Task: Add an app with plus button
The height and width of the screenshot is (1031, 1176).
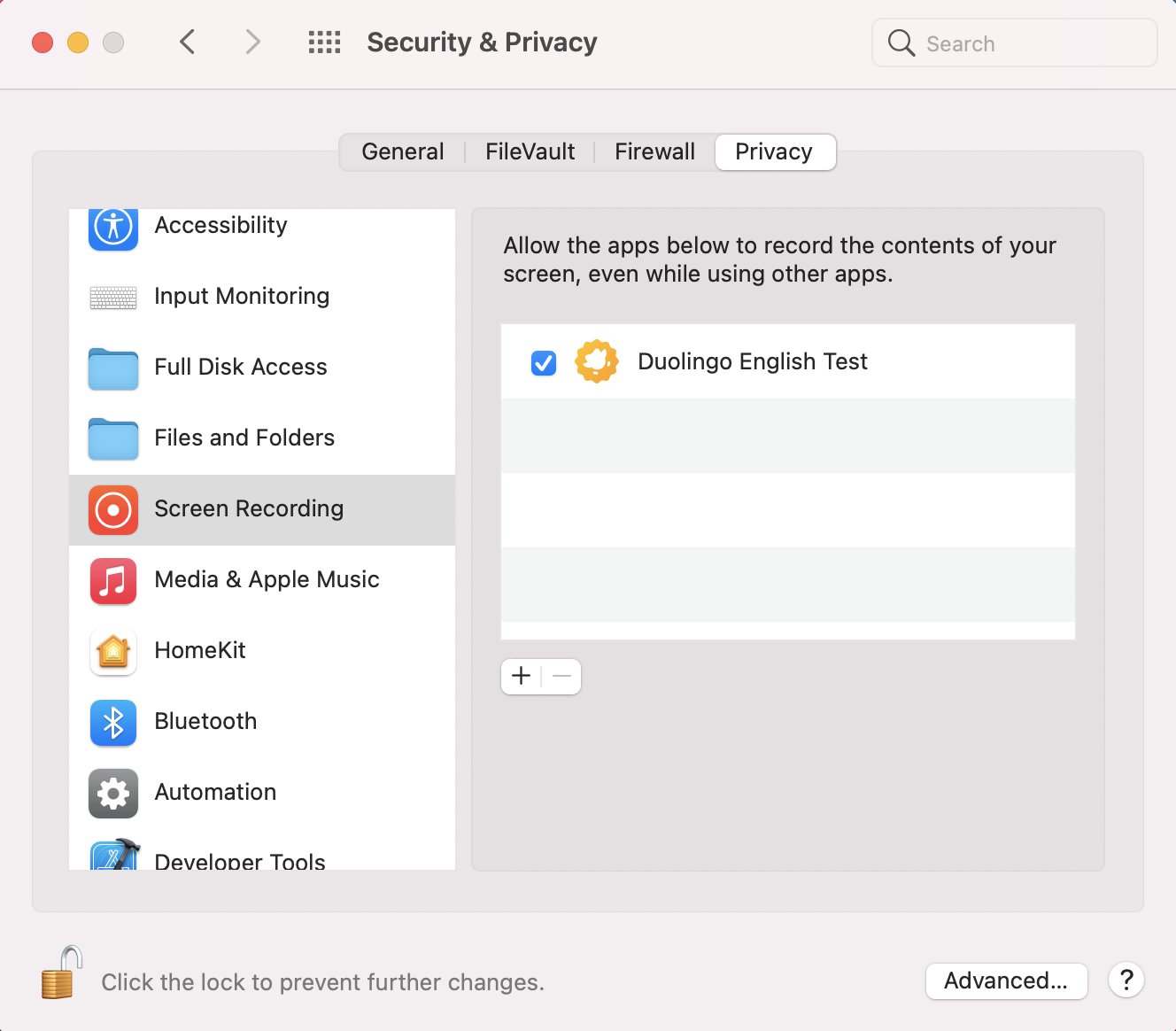Action: [522, 677]
